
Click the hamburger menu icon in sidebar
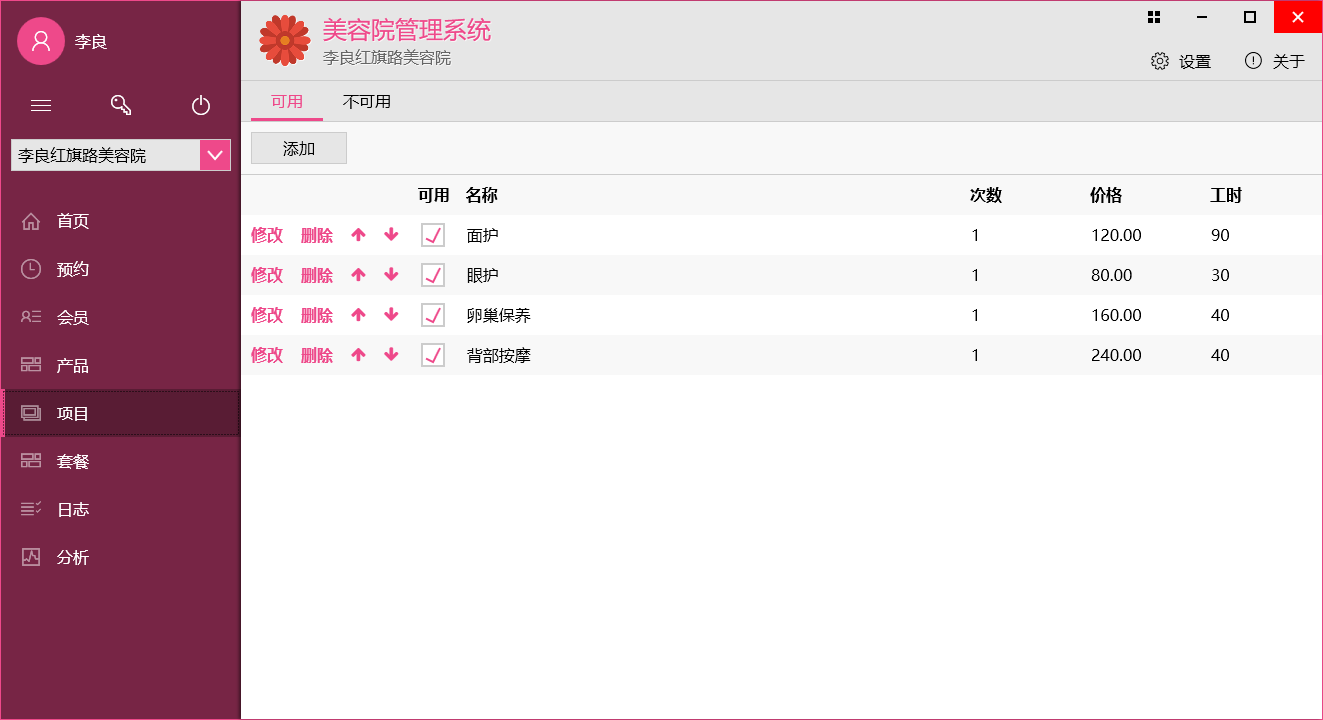(x=41, y=105)
